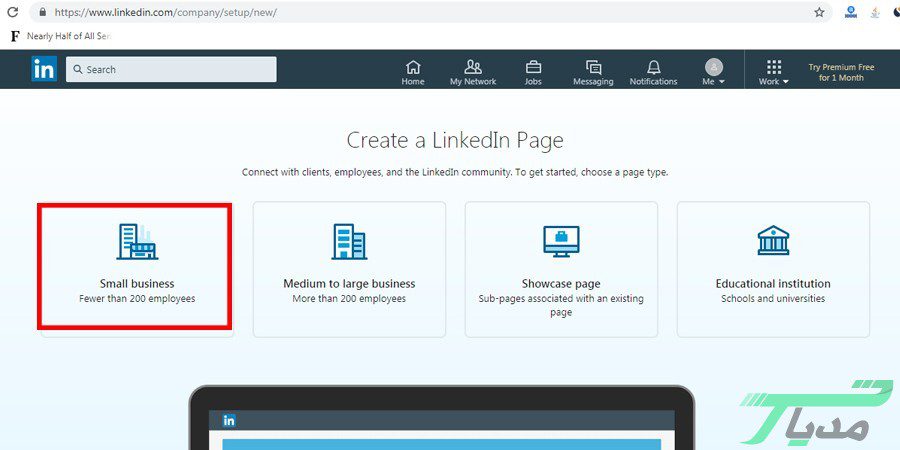Screen dimensions: 900x450
Task: Open the 'Nearly Half of All' bookmark
Action: click(60, 36)
